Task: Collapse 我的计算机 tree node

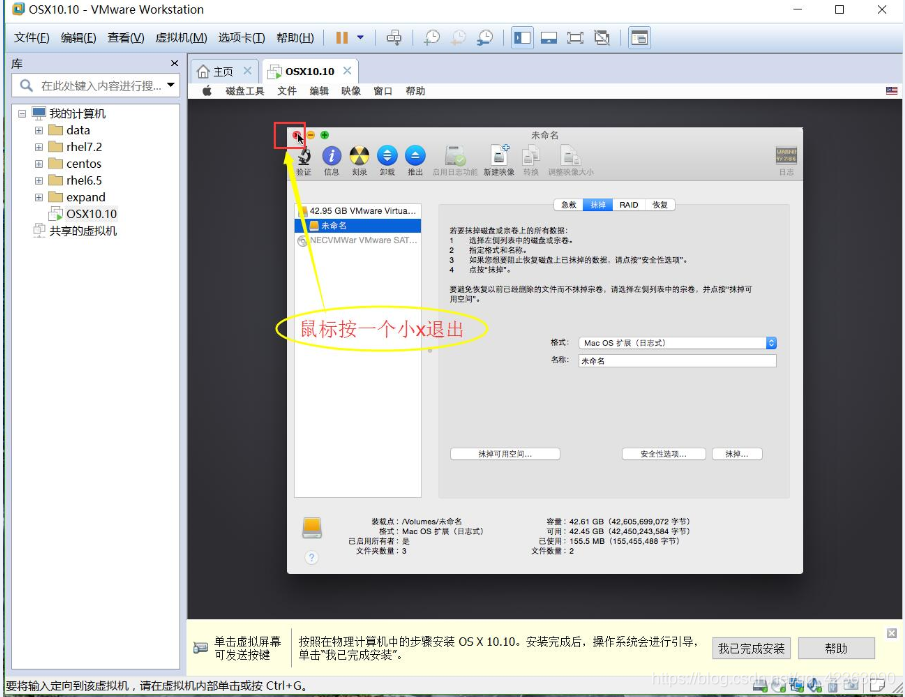Action: [22, 114]
